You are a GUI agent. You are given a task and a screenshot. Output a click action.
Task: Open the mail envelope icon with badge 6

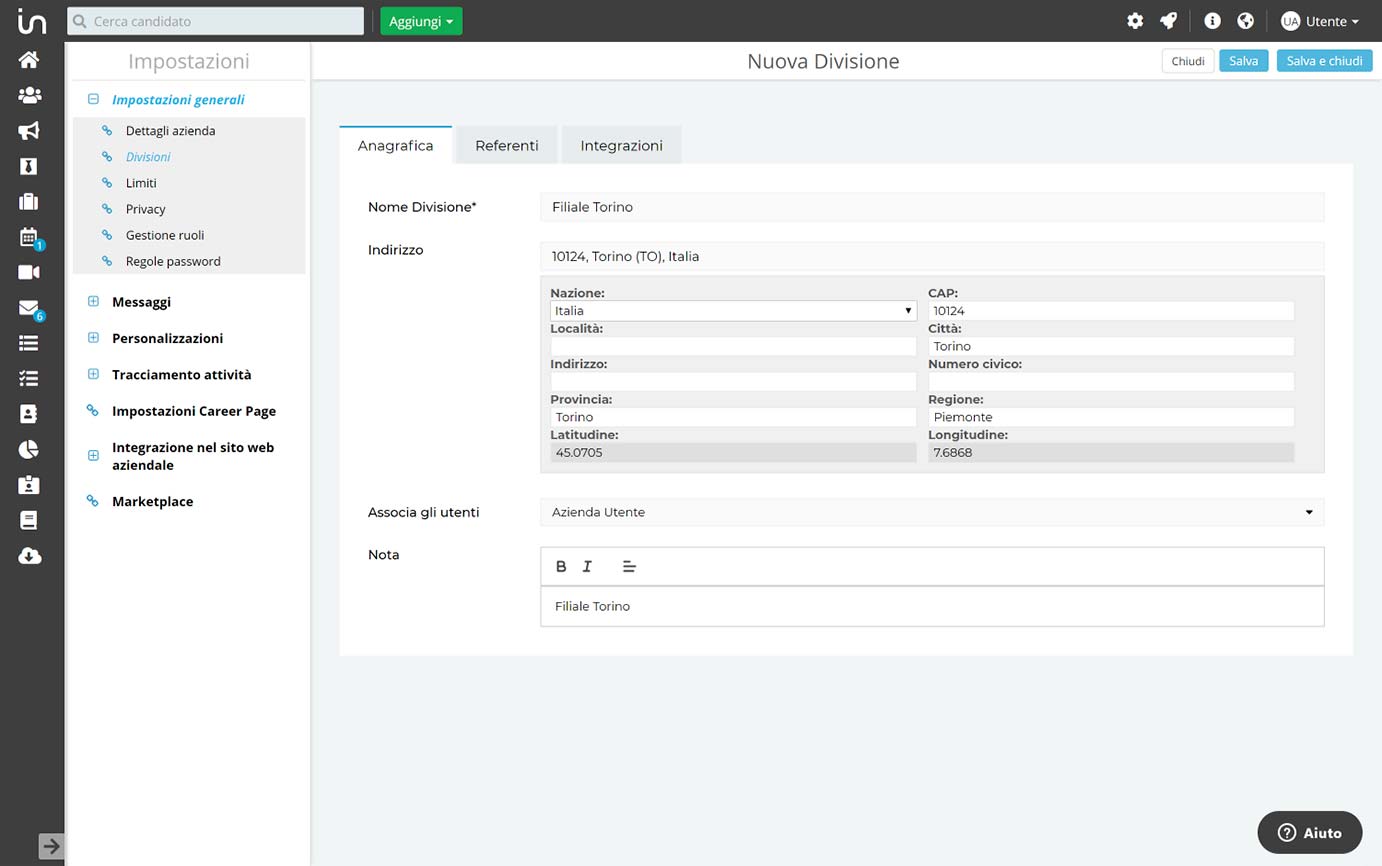point(29,308)
